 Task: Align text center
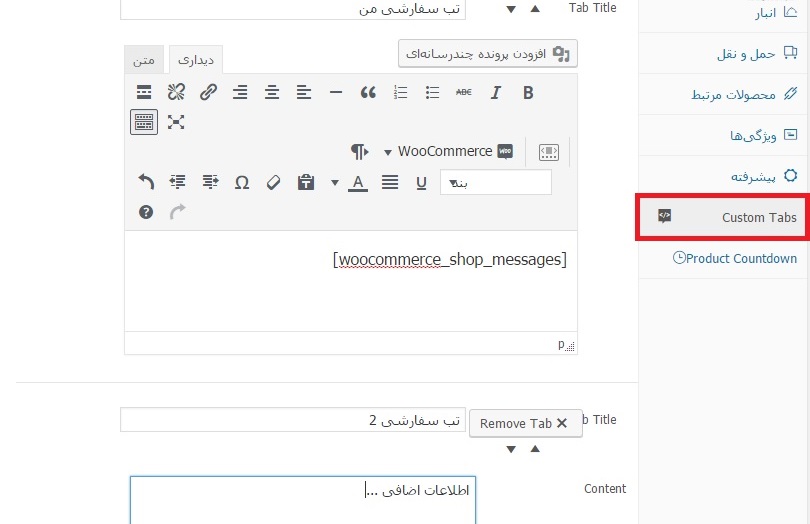coord(272,93)
